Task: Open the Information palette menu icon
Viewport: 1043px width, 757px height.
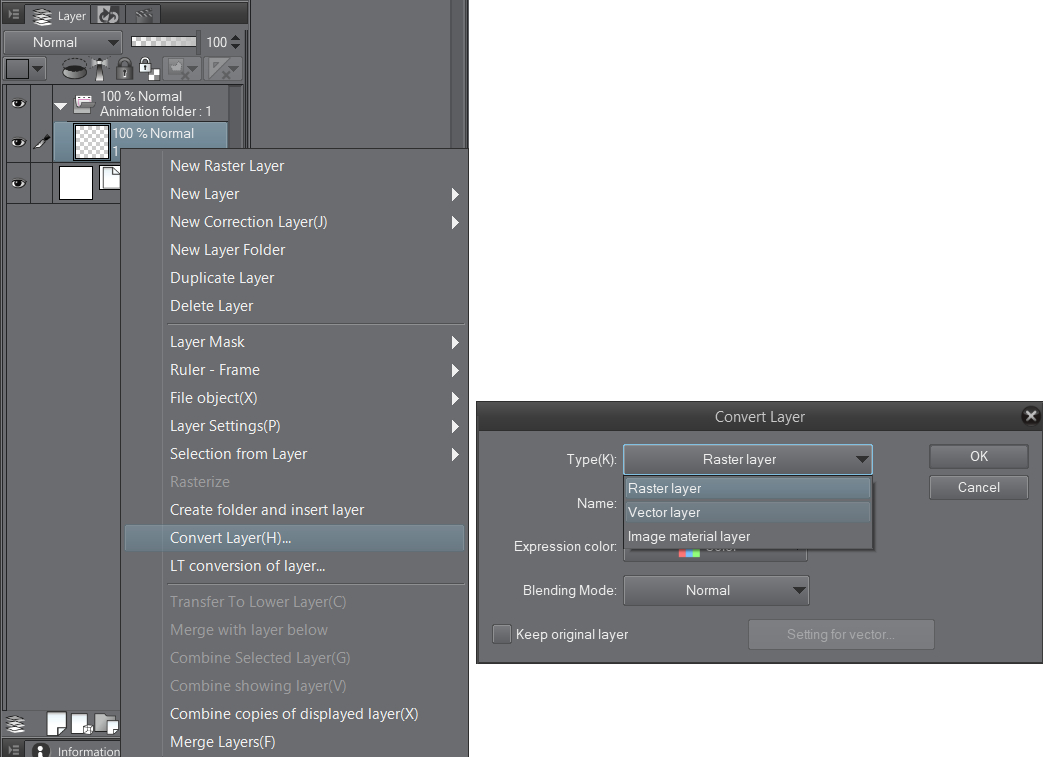Action: tap(13, 750)
